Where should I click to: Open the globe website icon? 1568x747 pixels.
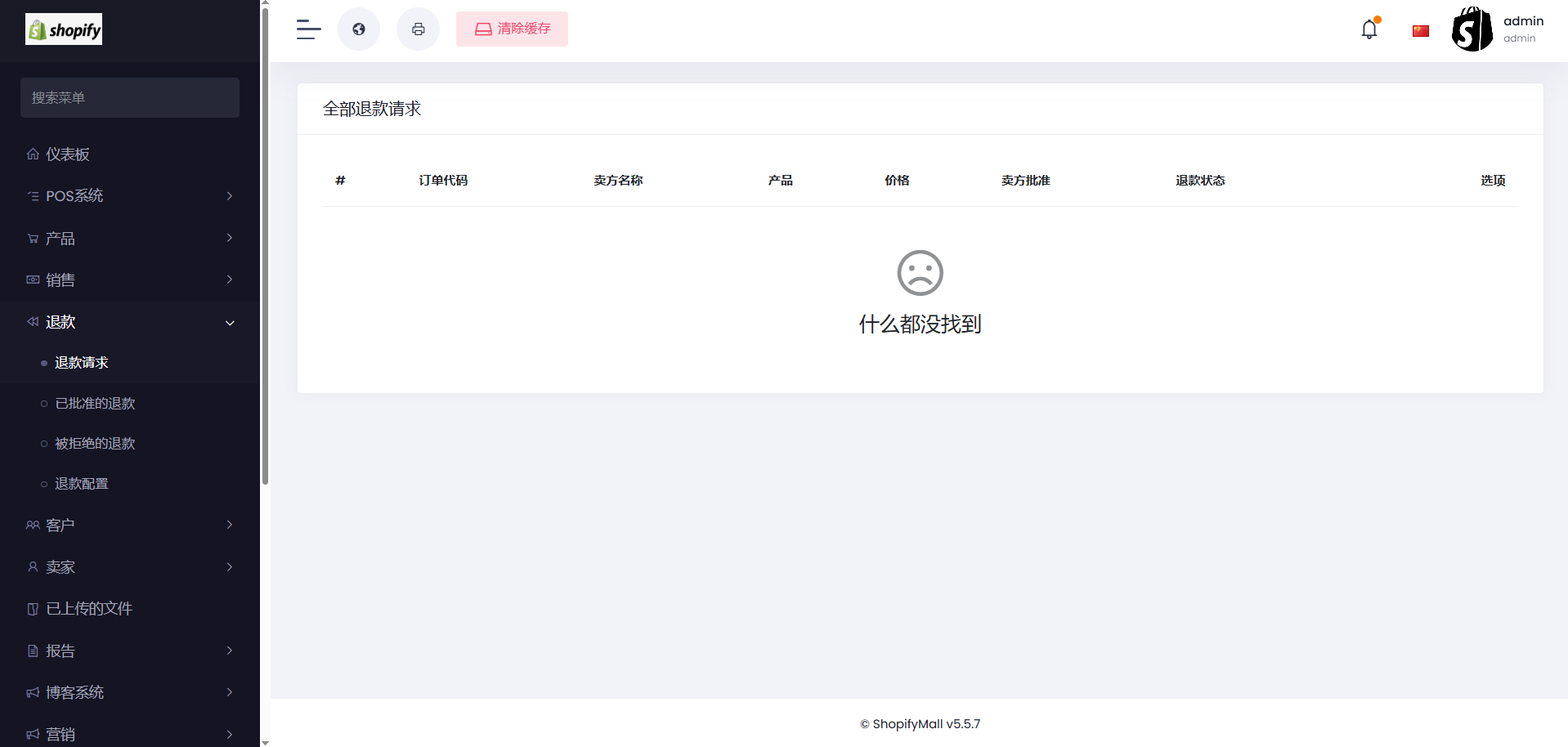click(359, 29)
